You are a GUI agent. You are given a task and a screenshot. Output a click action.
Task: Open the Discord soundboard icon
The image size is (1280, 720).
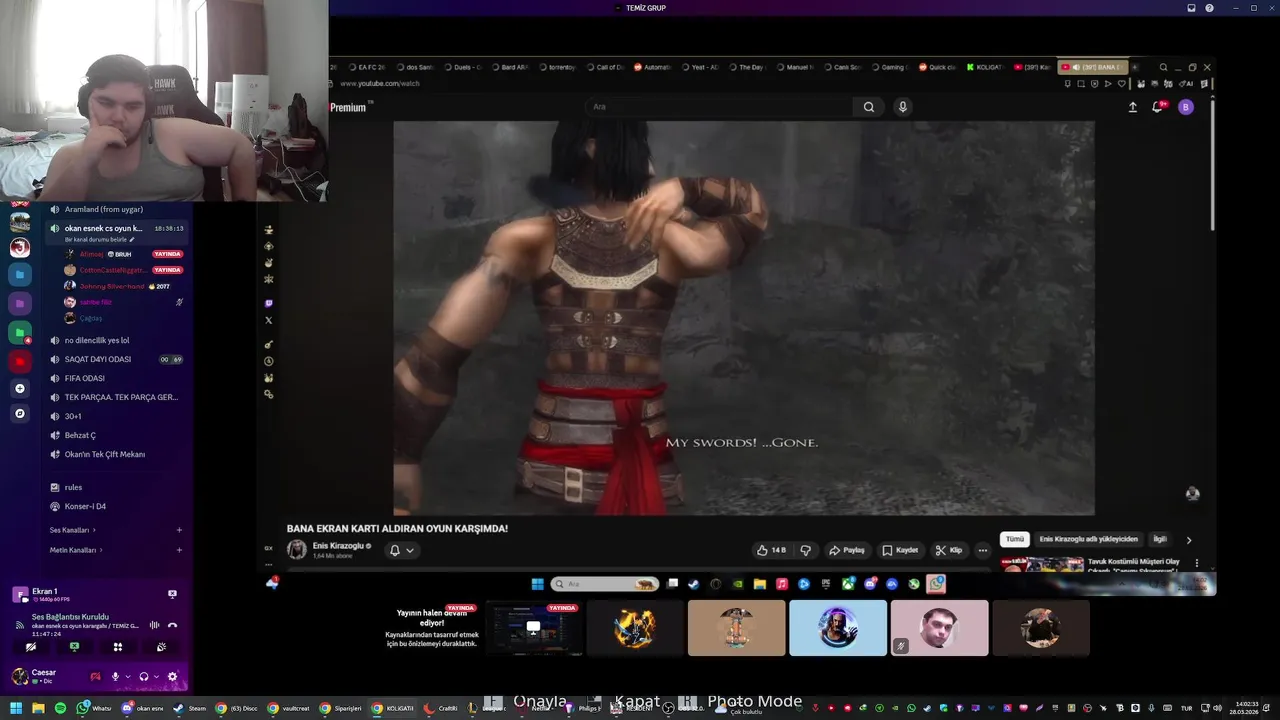tap(161, 647)
